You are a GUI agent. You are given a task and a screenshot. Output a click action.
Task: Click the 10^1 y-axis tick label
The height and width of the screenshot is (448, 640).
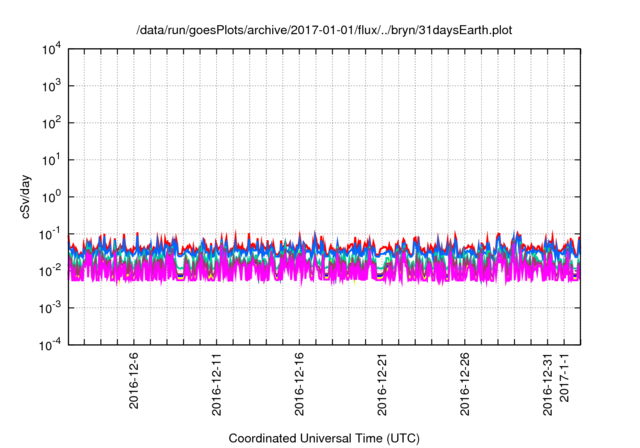click(51, 160)
